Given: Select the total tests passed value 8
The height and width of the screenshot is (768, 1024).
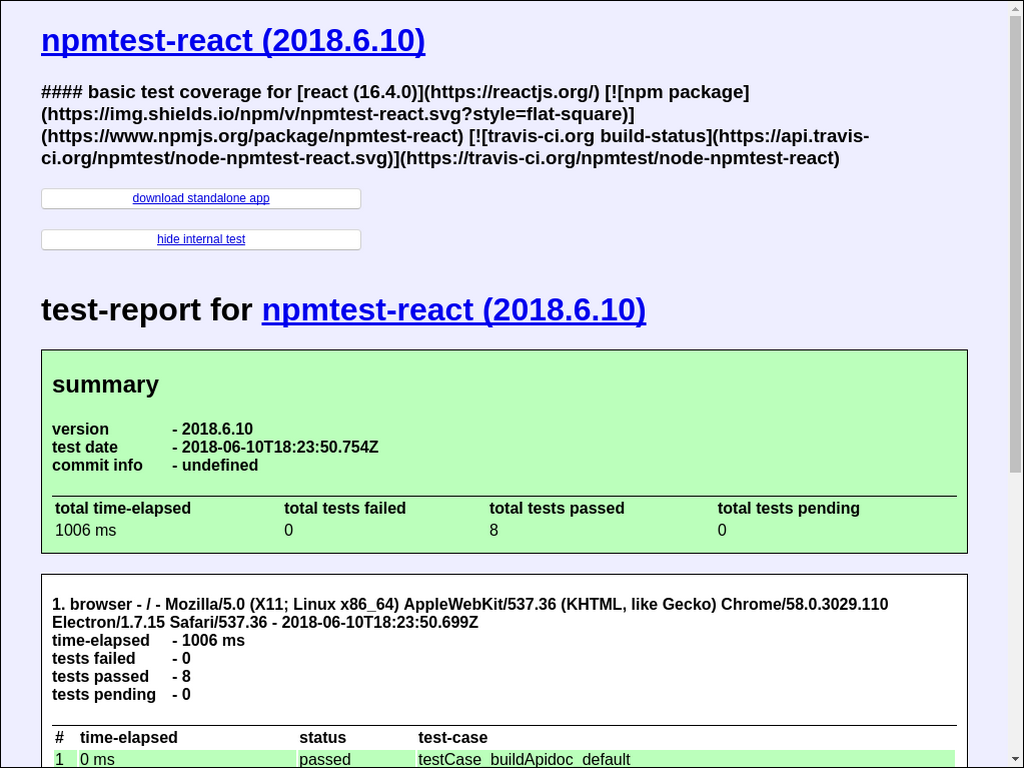Looking at the screenshot, I should point(494,530).
